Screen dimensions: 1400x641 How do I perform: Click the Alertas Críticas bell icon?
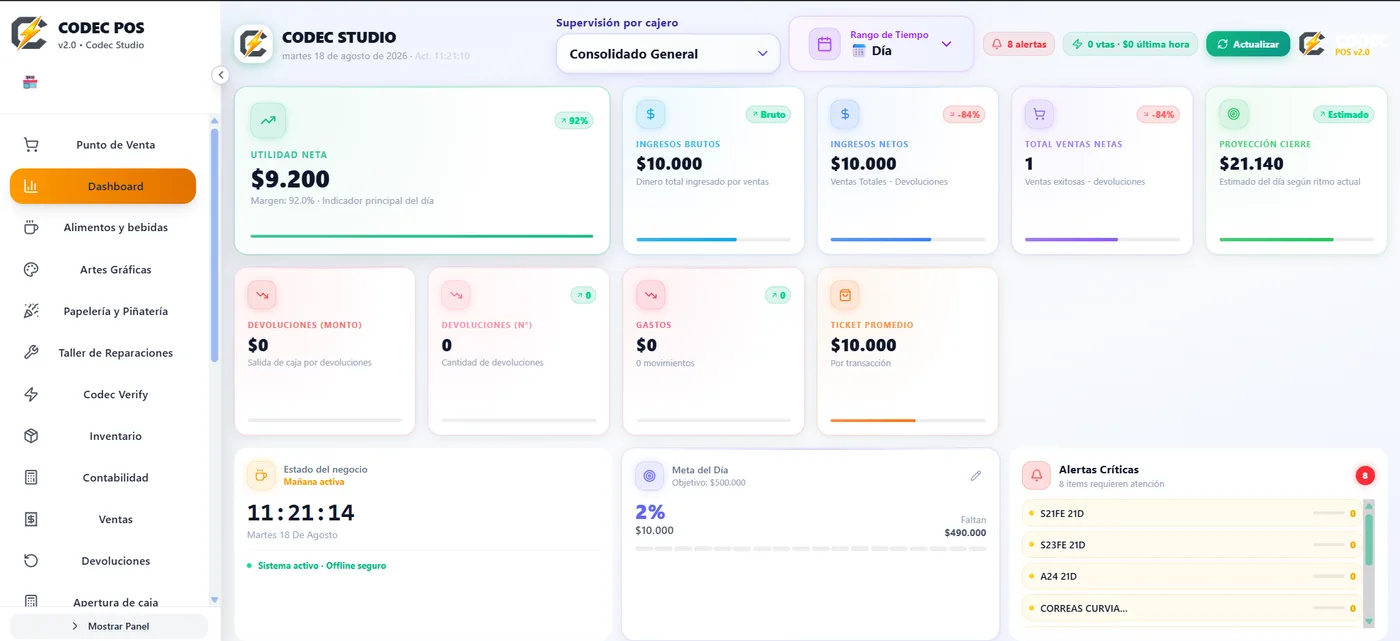point(1036,476)
